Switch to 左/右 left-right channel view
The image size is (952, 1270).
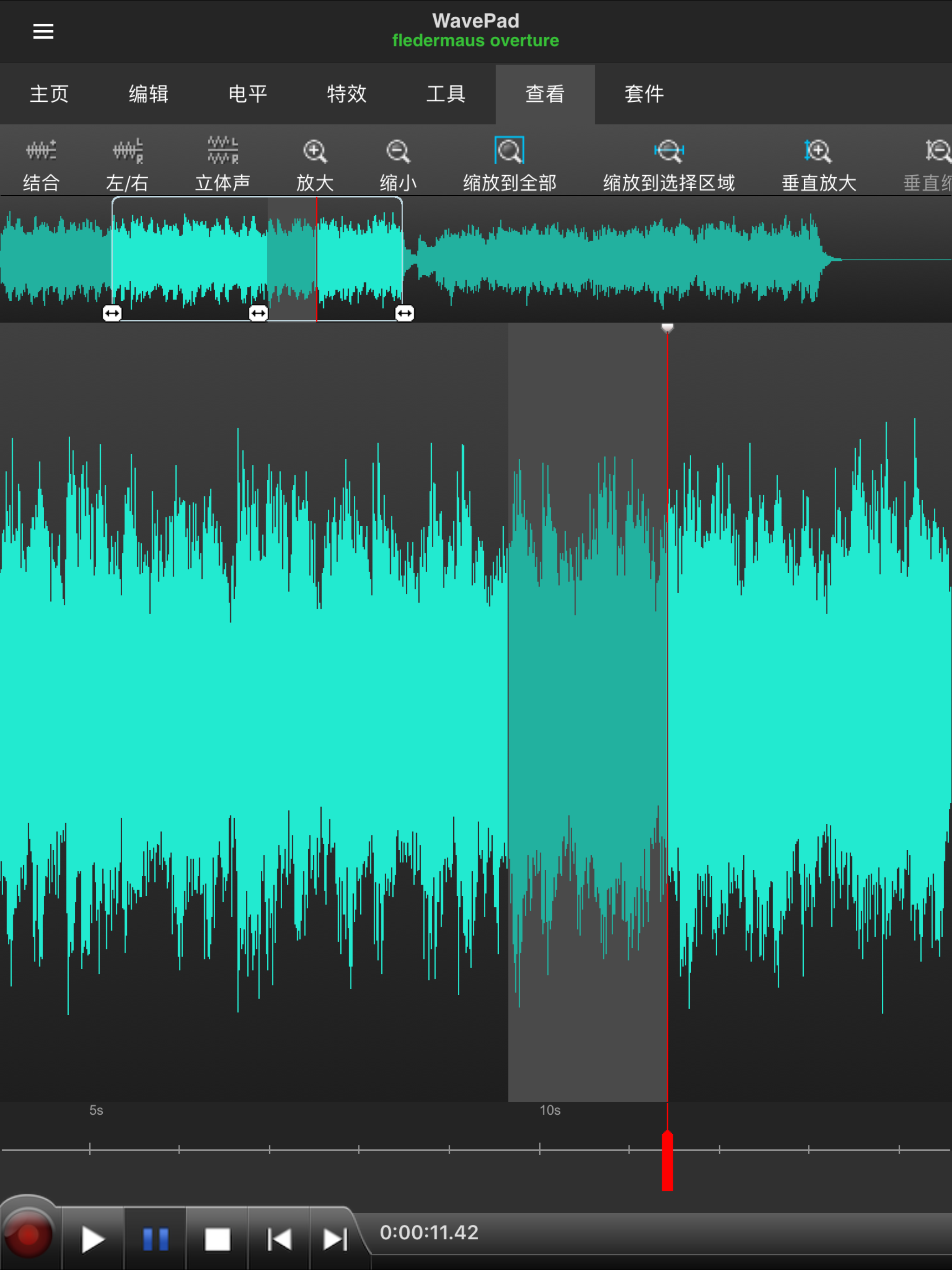click(127, 165)
